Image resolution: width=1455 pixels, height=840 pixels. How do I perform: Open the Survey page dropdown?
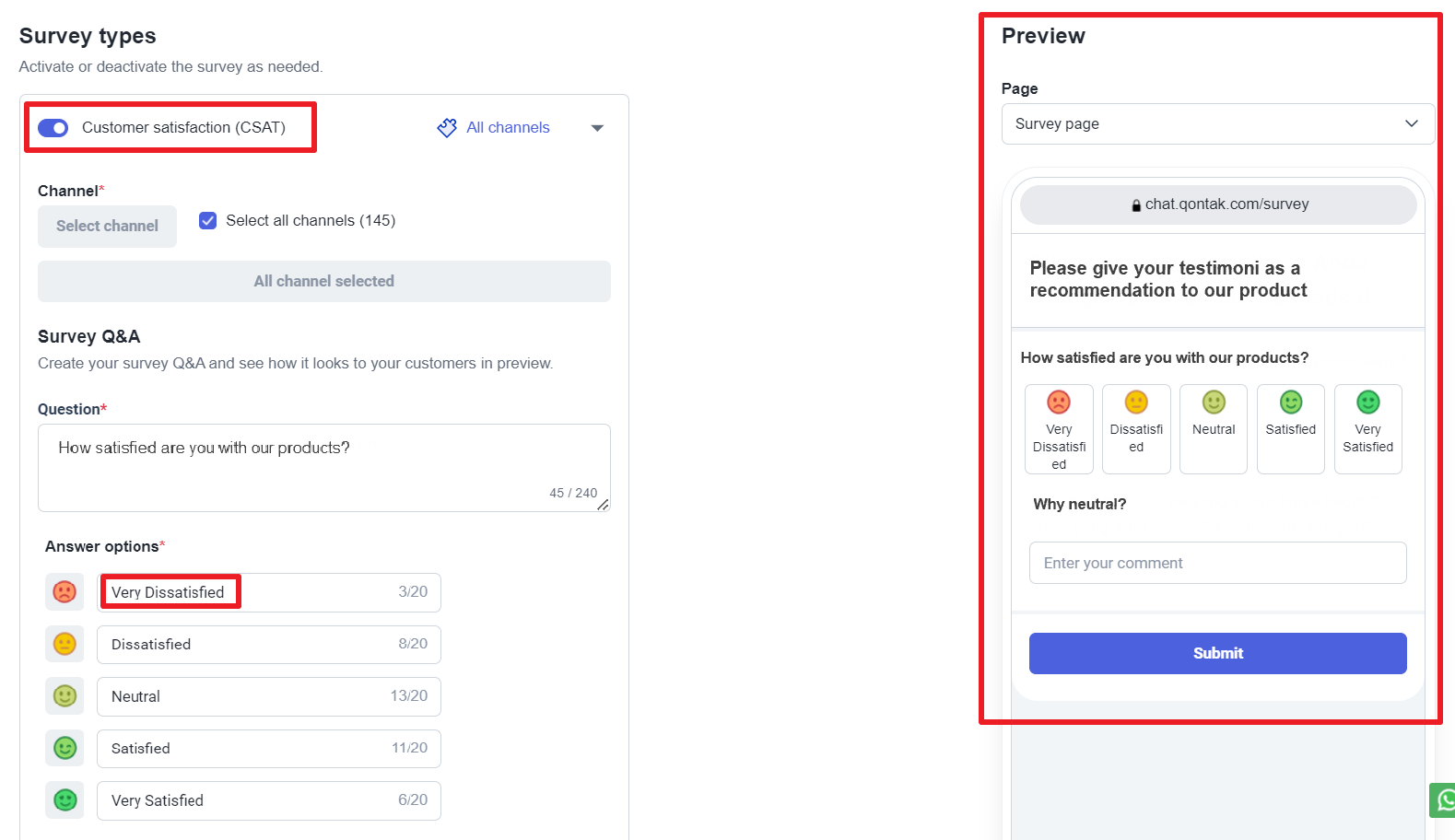(x=1218, y=123)
